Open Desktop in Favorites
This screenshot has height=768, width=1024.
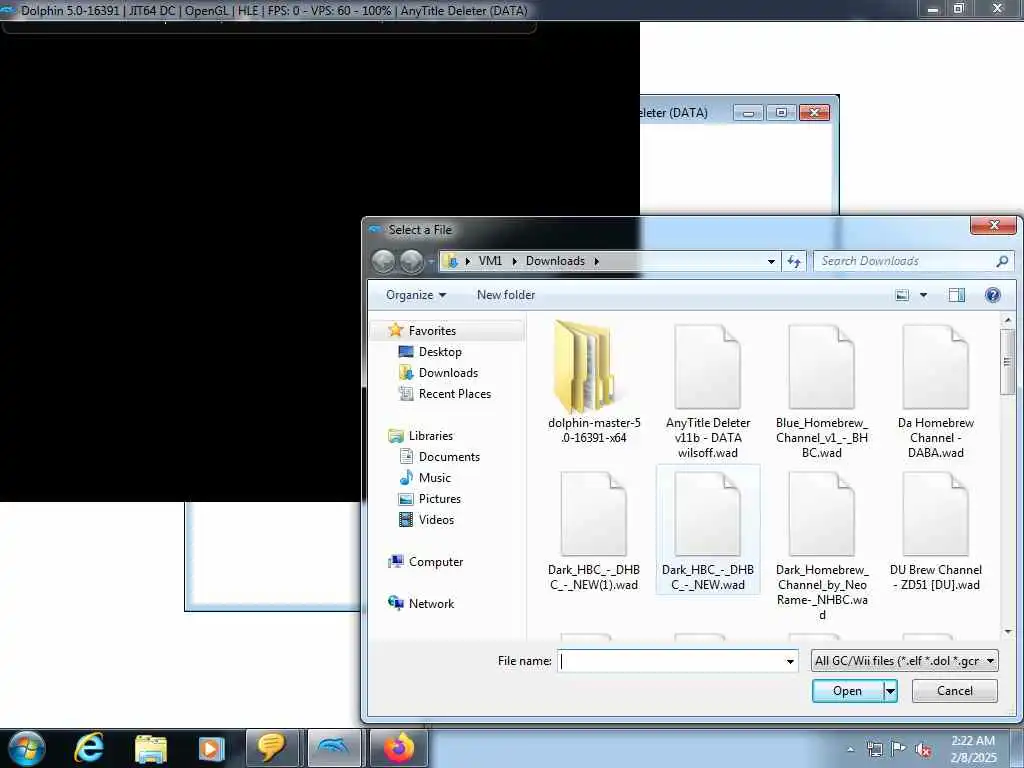pos(440,352)
